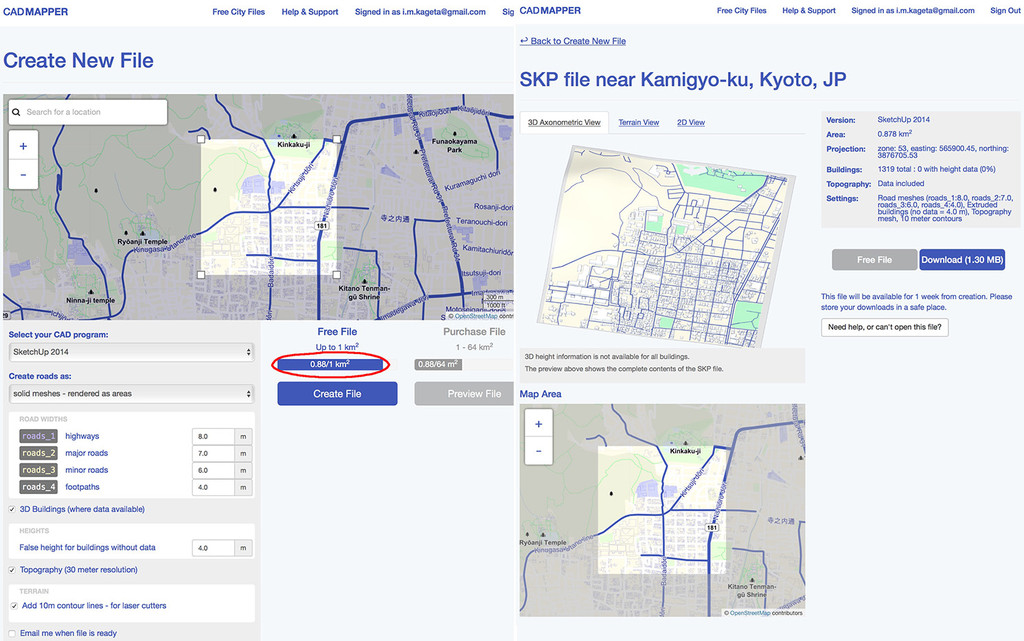Zoom out on Map Area preview map
This screenshot has height=641, width=1024.
(539, 451)
